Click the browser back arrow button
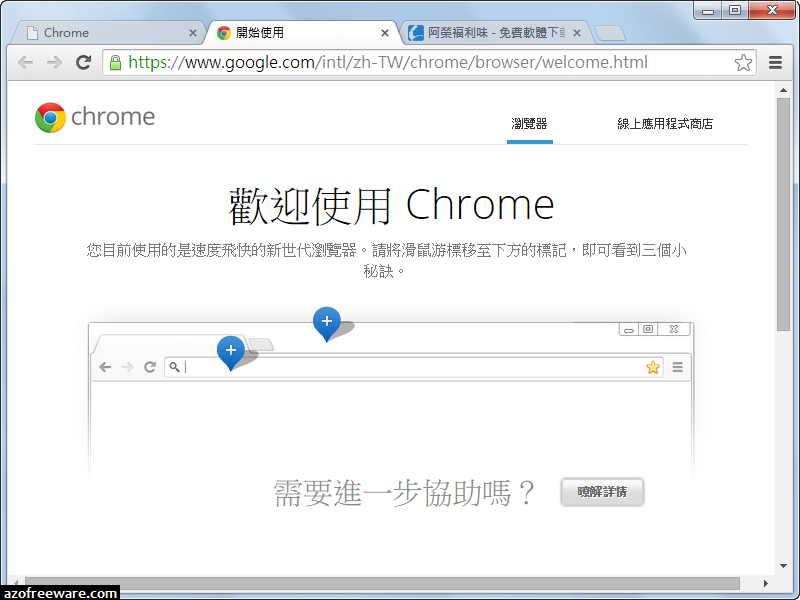Image resolution: width=800 pixels, height=600 pixels. tap(25, 62)
